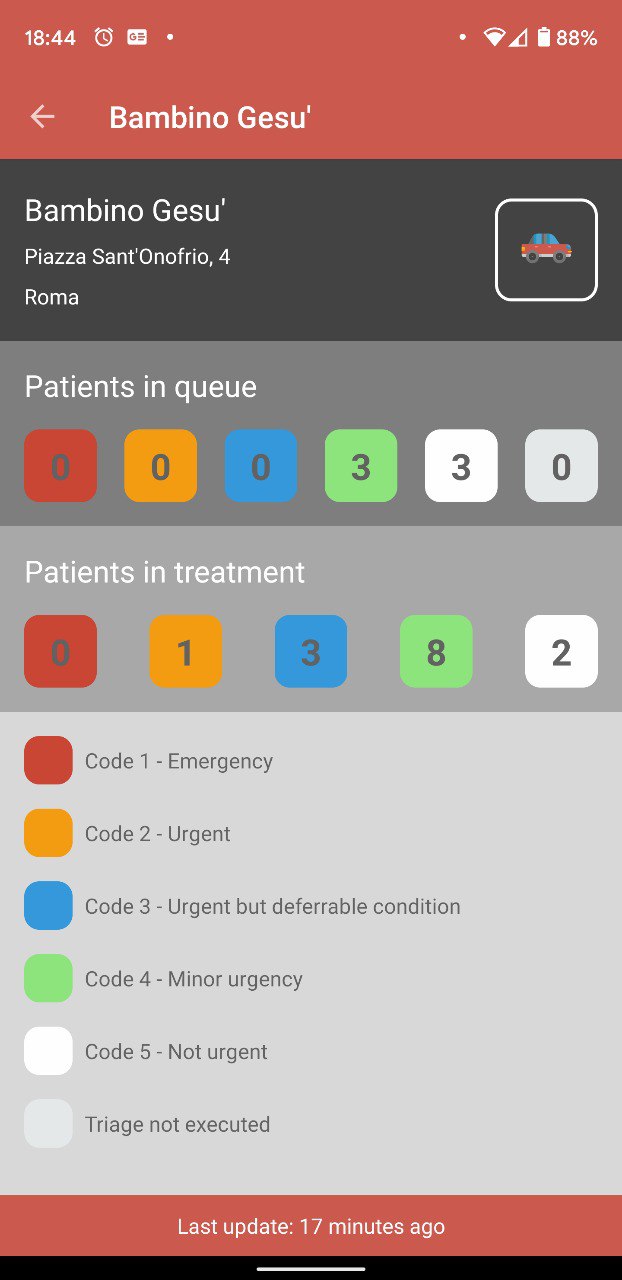Select red emergency count in queue

(x=60, y=466)
